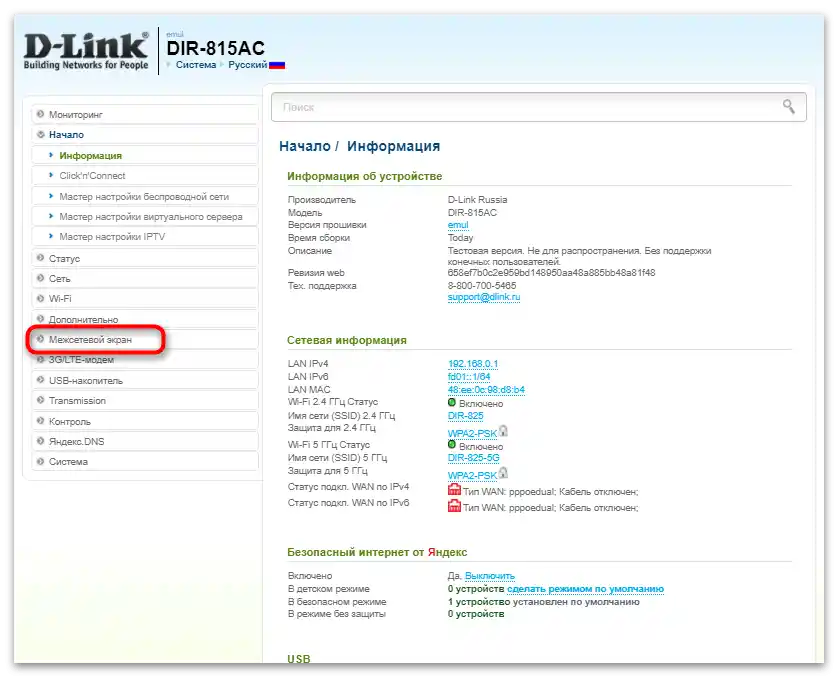The image size is (838, 677).
Task: Click the LAN IPv6 fd01::1/64 link
Action: point(469,377)
